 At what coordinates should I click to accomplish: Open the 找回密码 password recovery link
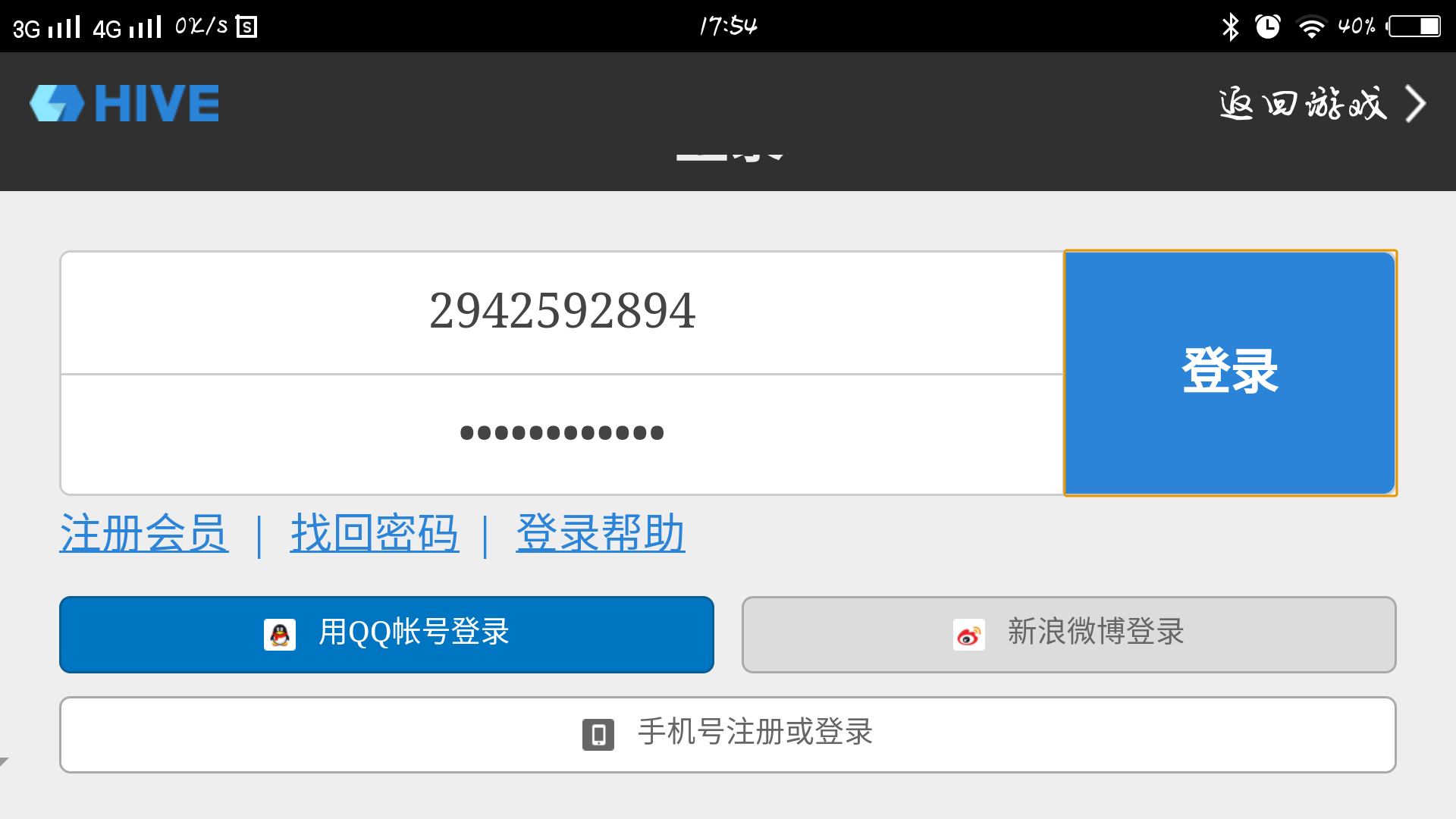375,533
